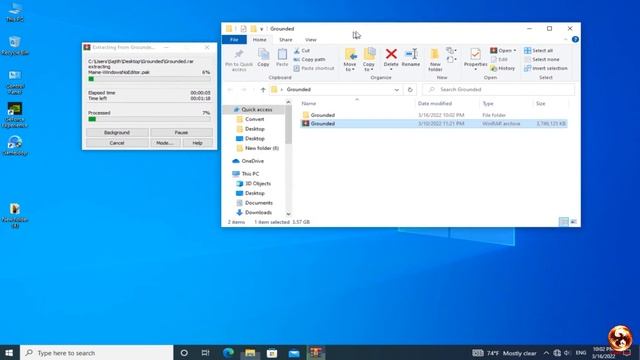The height and width of the screenshot is (360, 640).
Task: Click the Help question mark icon
Action: (575, 40)
